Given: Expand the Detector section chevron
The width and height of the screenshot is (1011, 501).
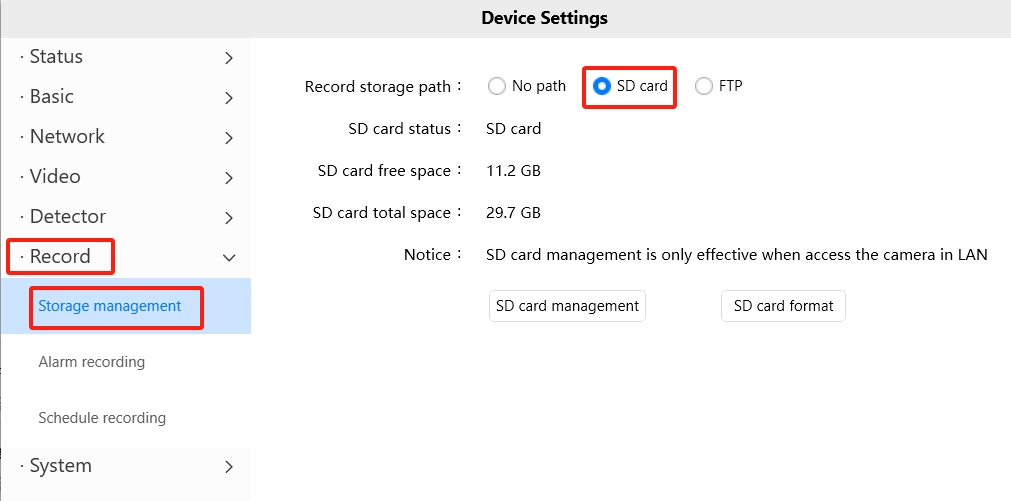Looking at the screenshot, I should 229,218.
